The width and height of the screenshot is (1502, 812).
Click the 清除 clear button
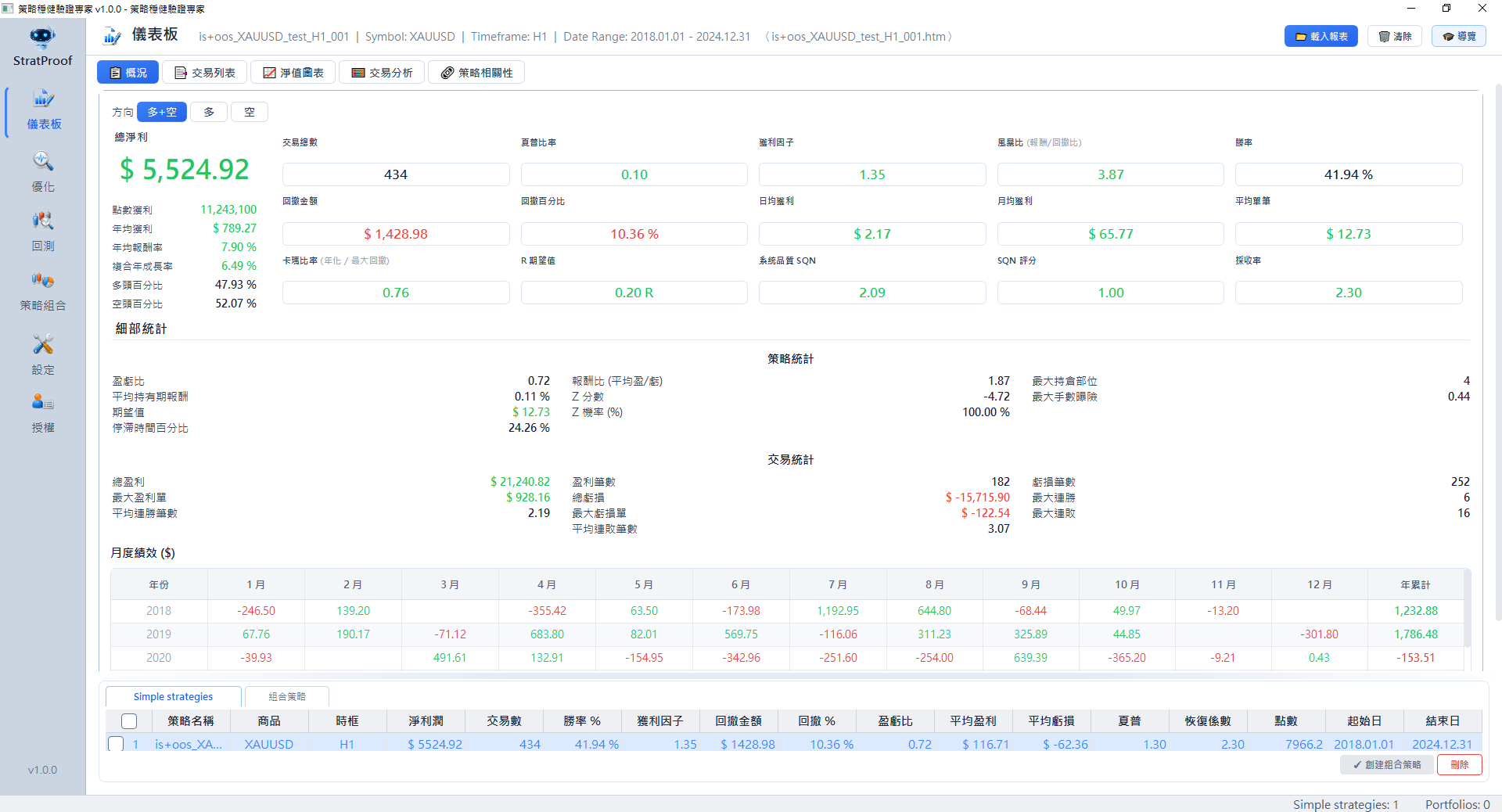pyautogui.click(x=1395, y=37)
